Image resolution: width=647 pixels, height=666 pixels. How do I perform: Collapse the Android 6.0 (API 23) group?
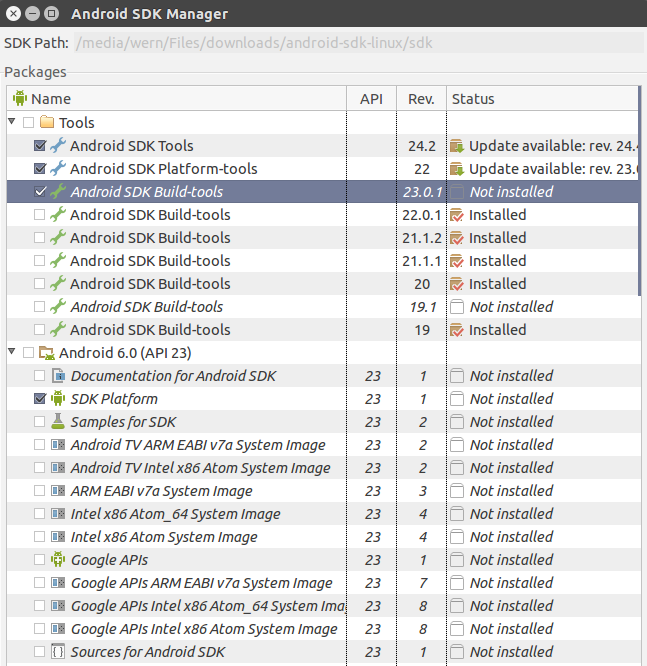tap(12, 352)
